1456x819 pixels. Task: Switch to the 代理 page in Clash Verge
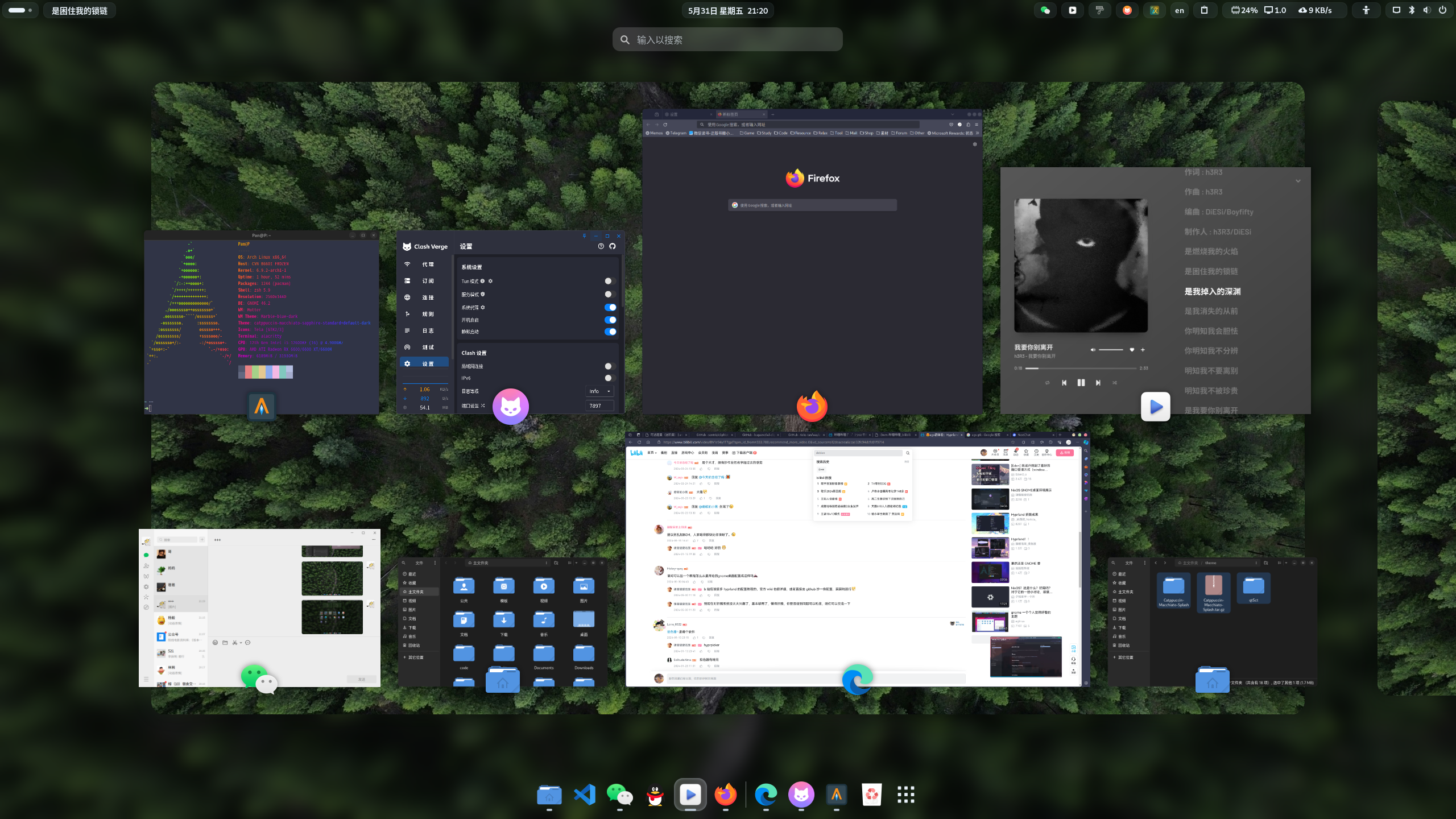point(424,264)
